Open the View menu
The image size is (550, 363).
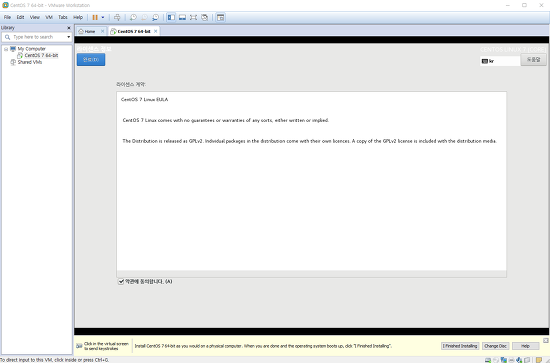(35, 17)
